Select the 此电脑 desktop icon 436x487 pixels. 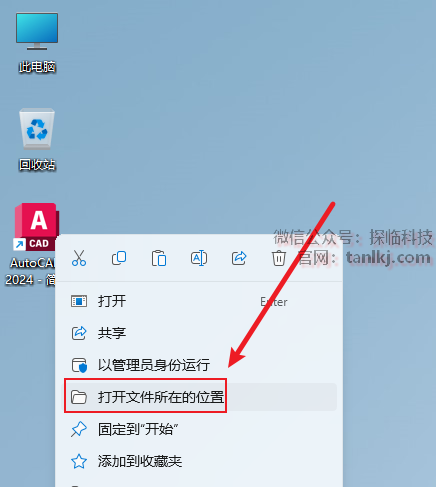[37, 42]
